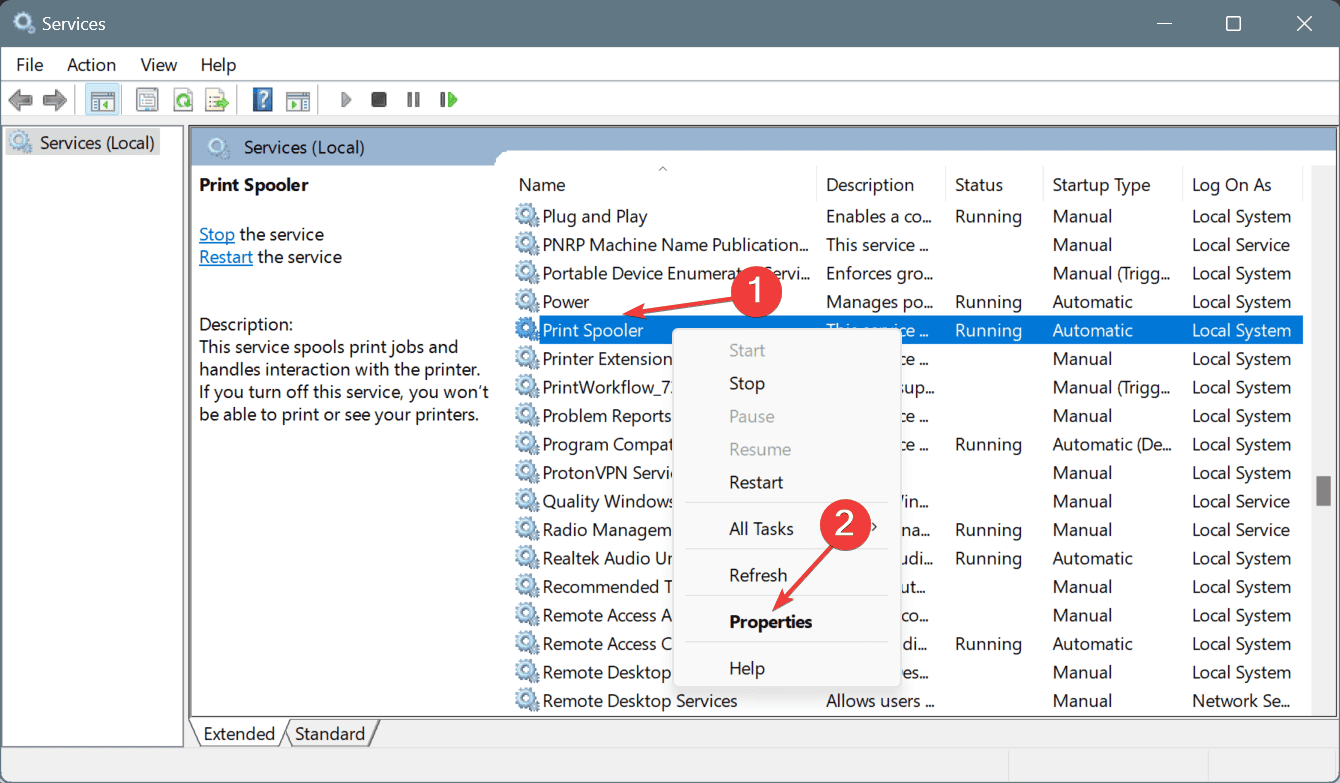
Task: Click the Back arrow toolbar icon
Action: (x=21, y=100)
